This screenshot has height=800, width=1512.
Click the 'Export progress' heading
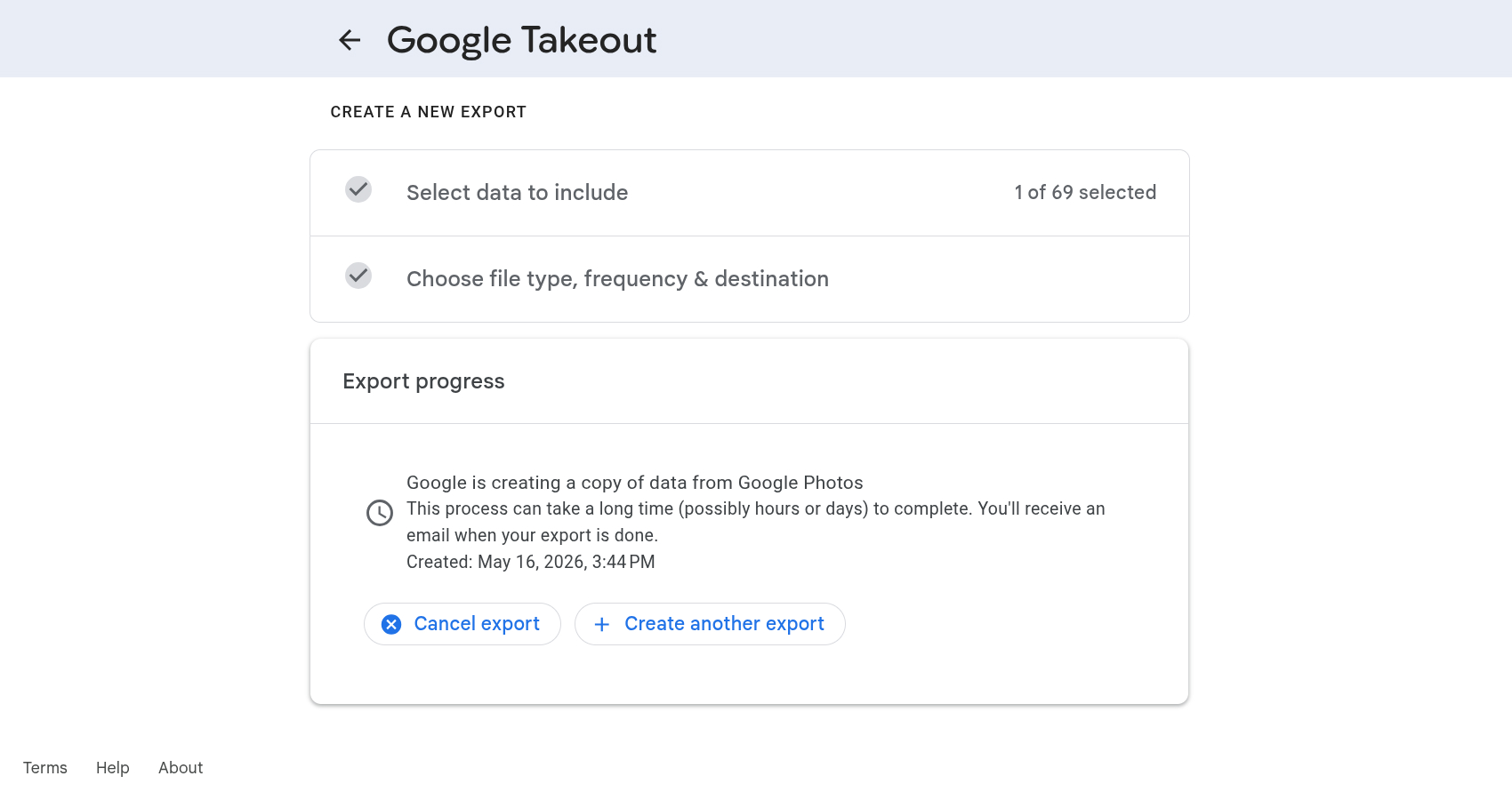click(423, 381)
